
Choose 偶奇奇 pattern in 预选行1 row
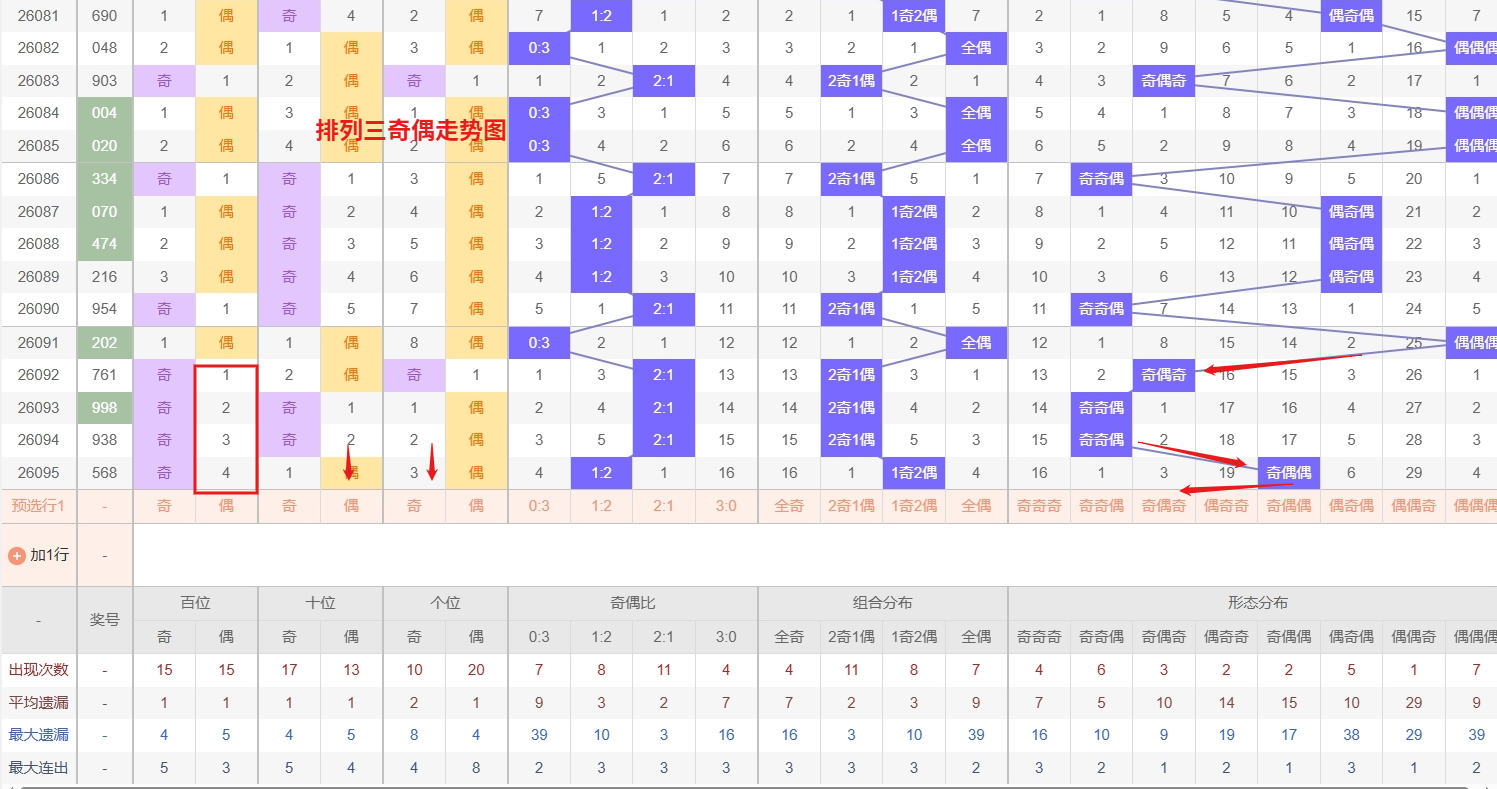pos(1226,506)
